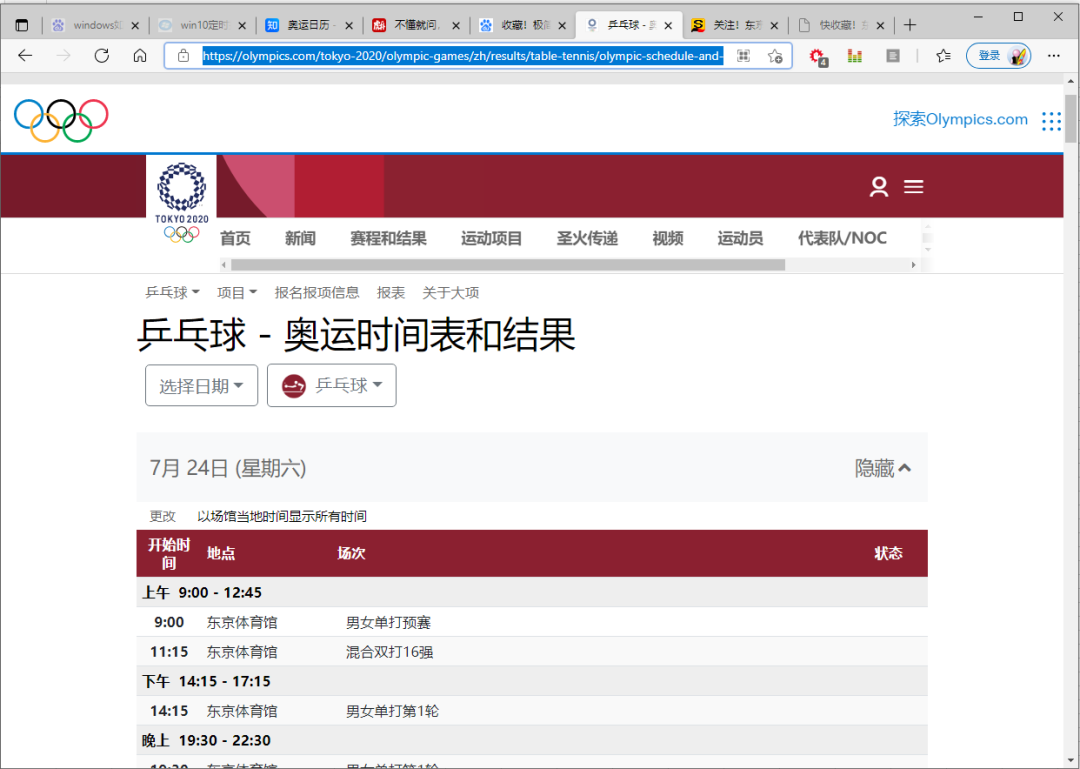Viewport: 1080px width, 769px height.
Task: Open the 报名报项信息 link
Action: [x=317, y=292]
